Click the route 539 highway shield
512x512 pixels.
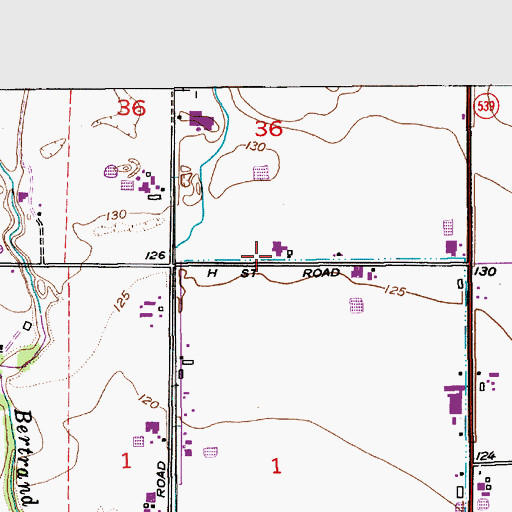click(x=486, y=106)
